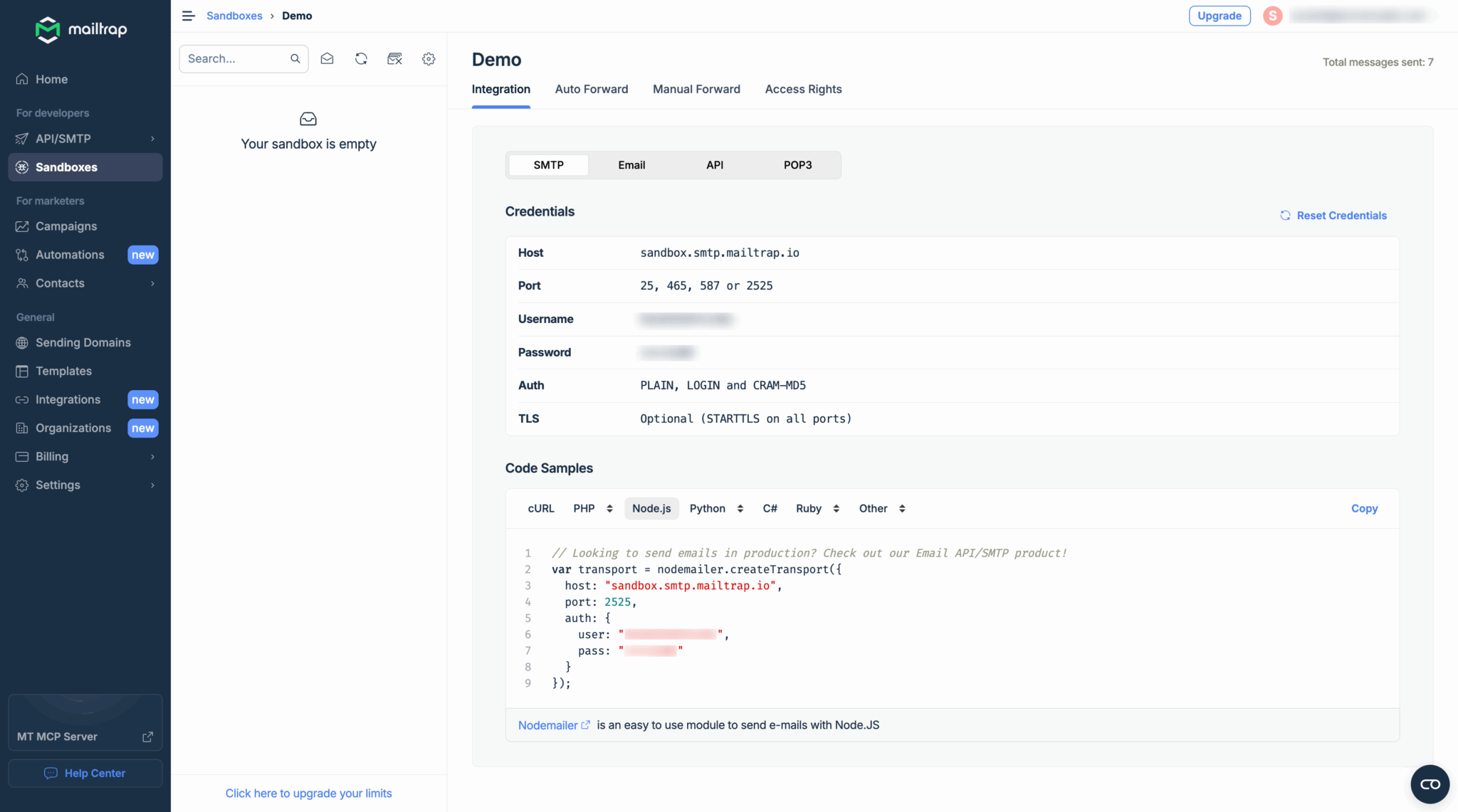Image resolution: width=1458 pixels, height=812 pixels.
Task: Switch to the Auto Forward tab
Action: point(591,89)
